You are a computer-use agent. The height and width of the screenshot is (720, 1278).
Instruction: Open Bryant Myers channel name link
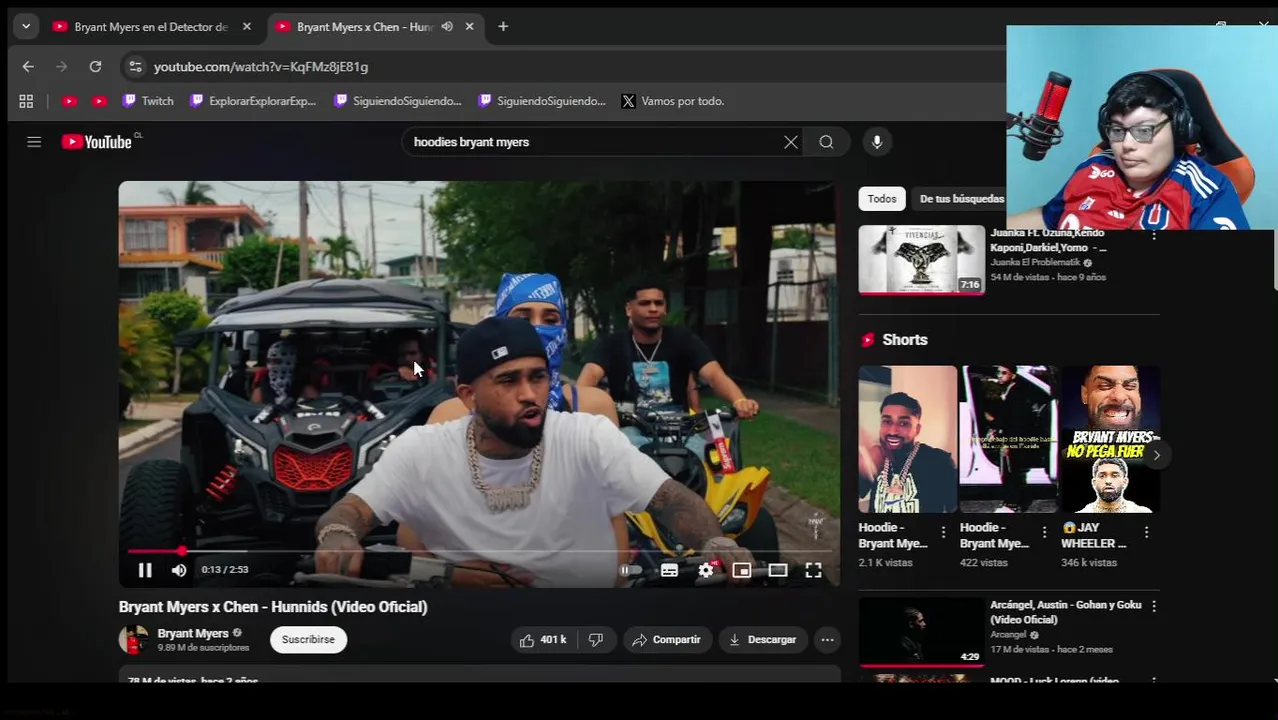193,633
